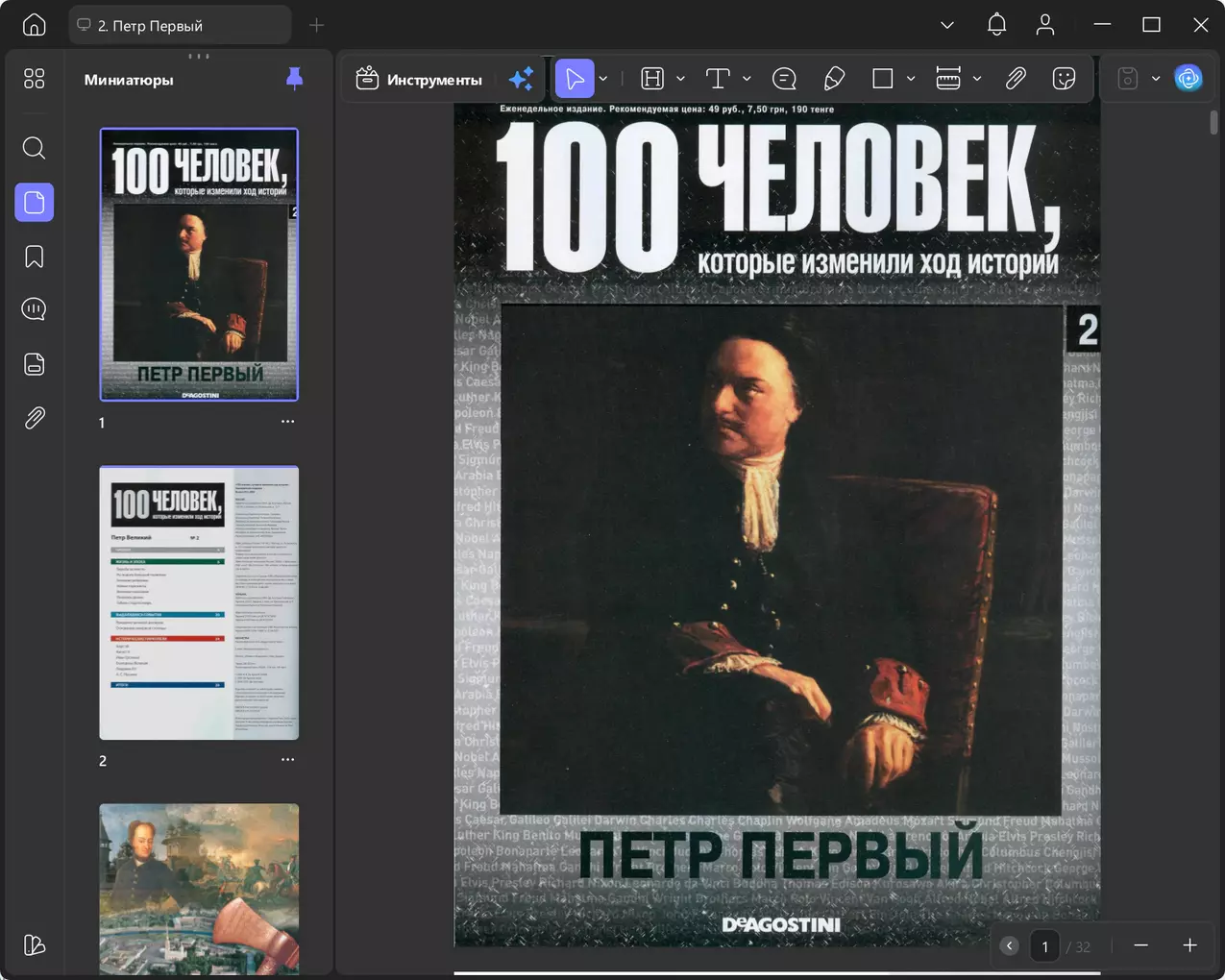Click the icon at the sidebar bottom
The height and width of the screenshot is (980, 1225).
(x=34, y=944)
